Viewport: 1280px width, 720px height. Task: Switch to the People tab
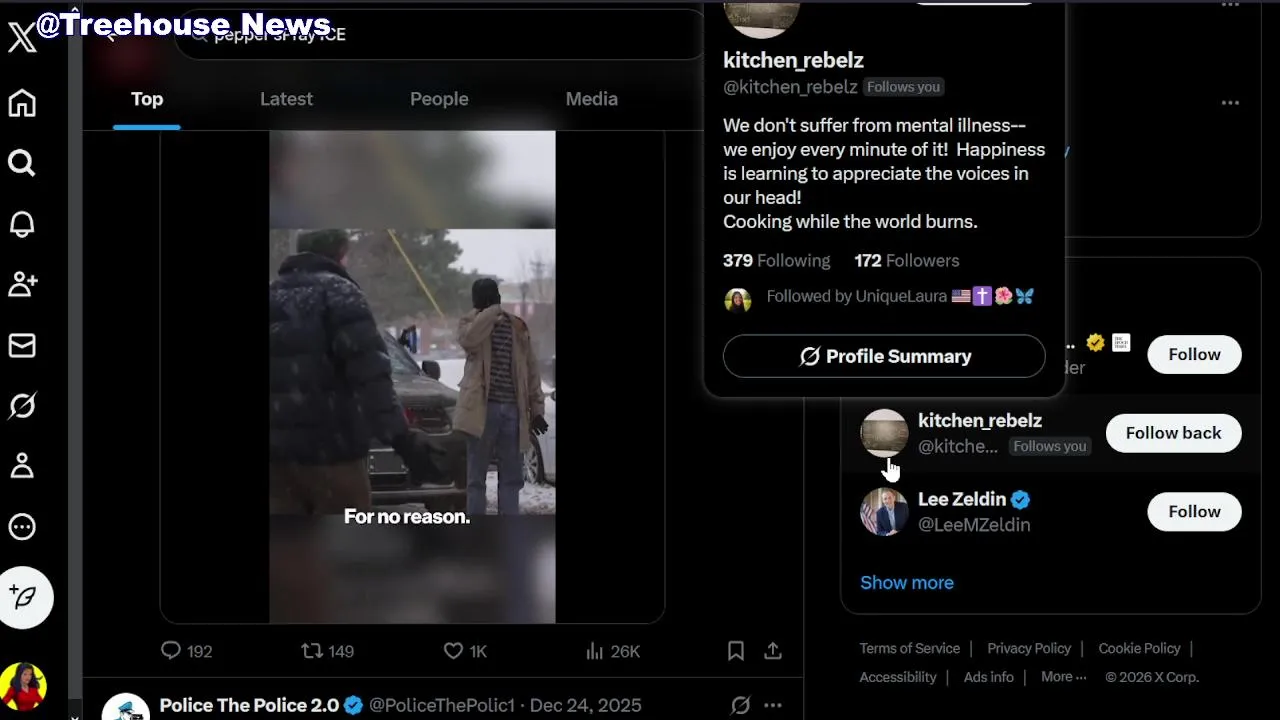439,99
